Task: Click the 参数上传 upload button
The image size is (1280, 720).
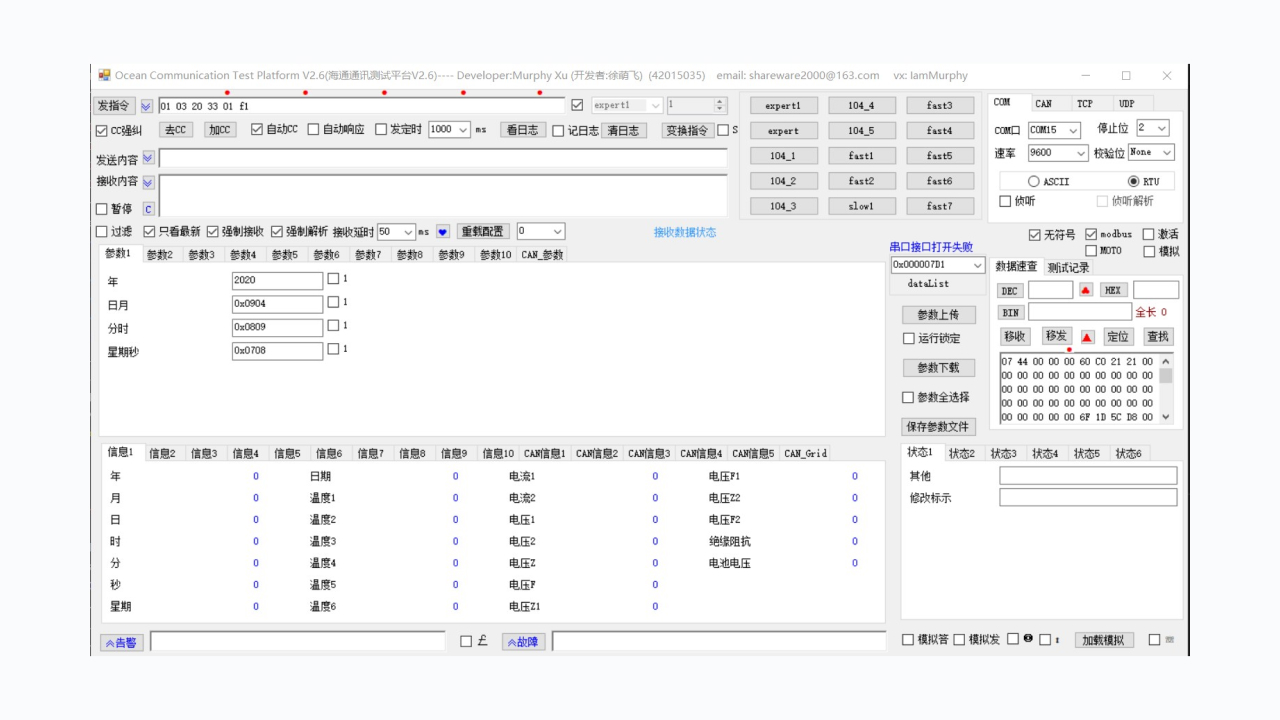Action: tap(938, 315)
